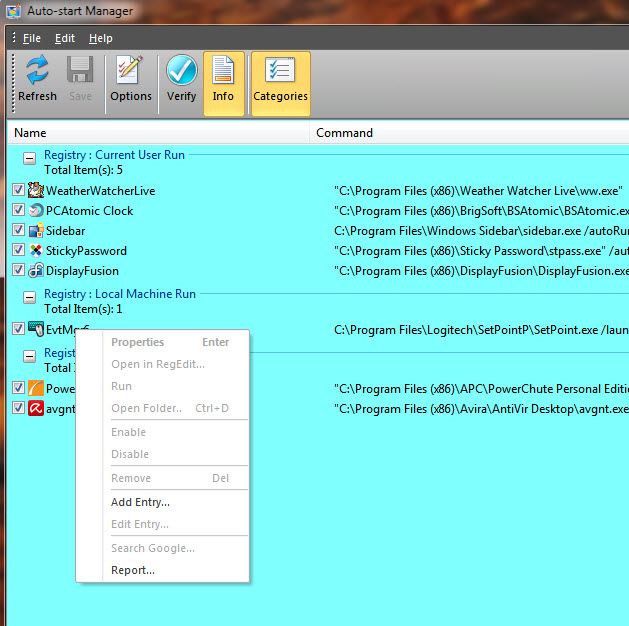
Task: Uncheck the EvtMgr6 startup entry
Action: coord(18,328)
